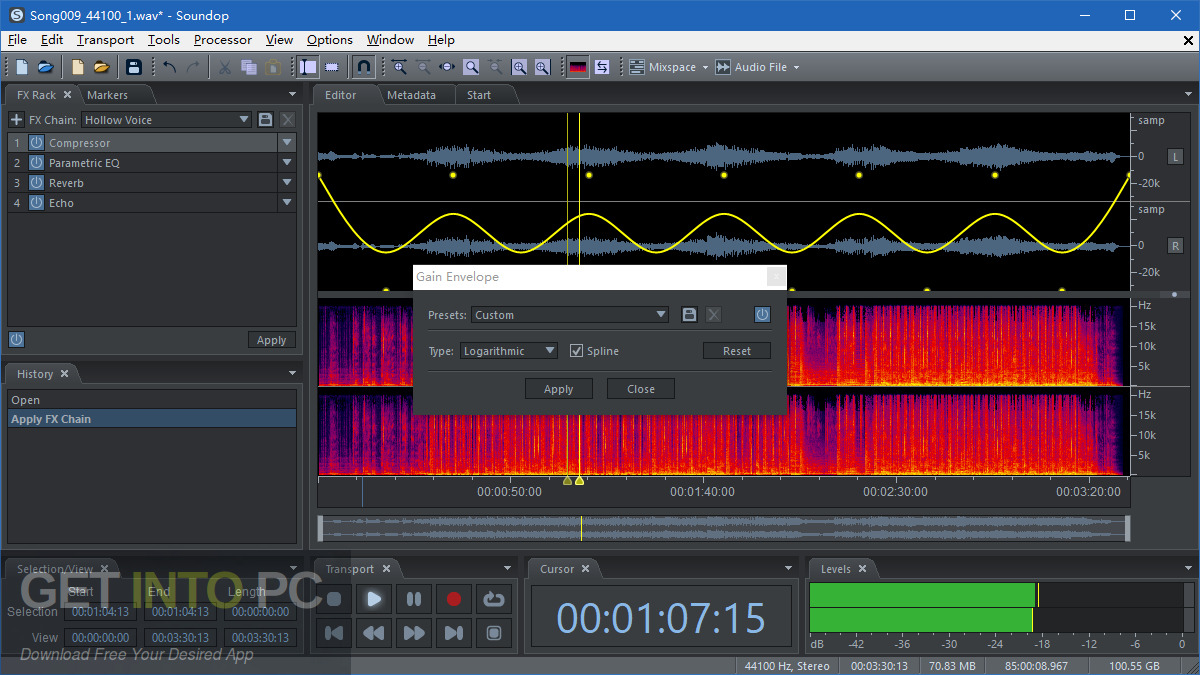The height and width of the screenshot is (675, 1200).
Task: Open the Presets Custom dropdown
Action: pyautogui.click(x=570, y=314)
